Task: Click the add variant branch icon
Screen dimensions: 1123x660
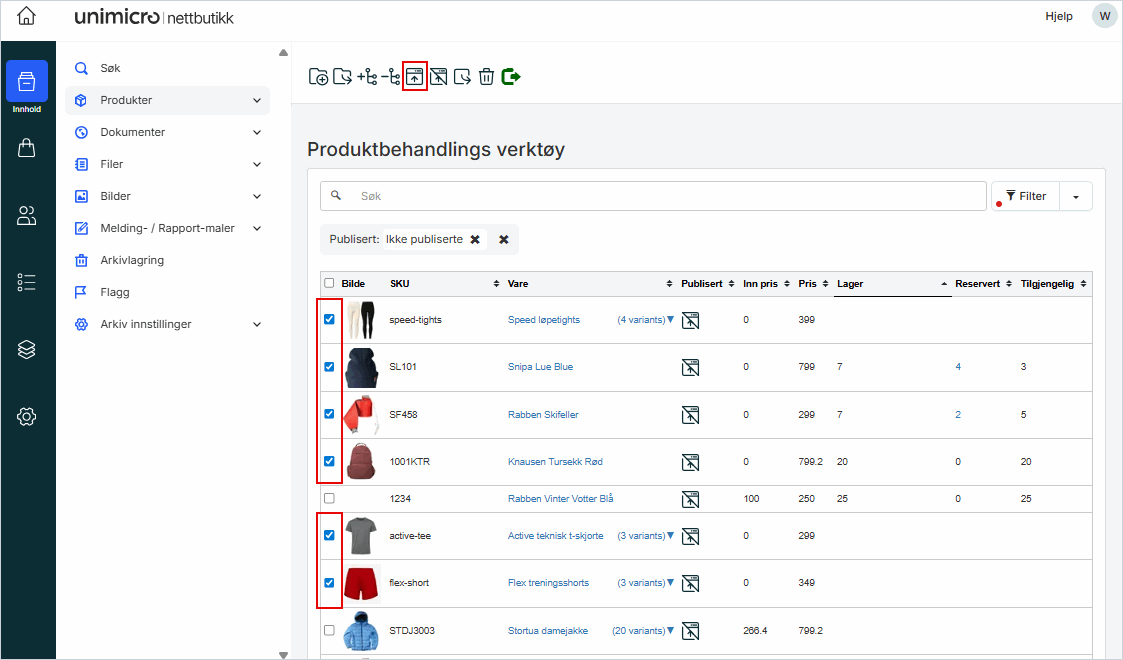Action: pyautogui.click(x=367, y=76)
